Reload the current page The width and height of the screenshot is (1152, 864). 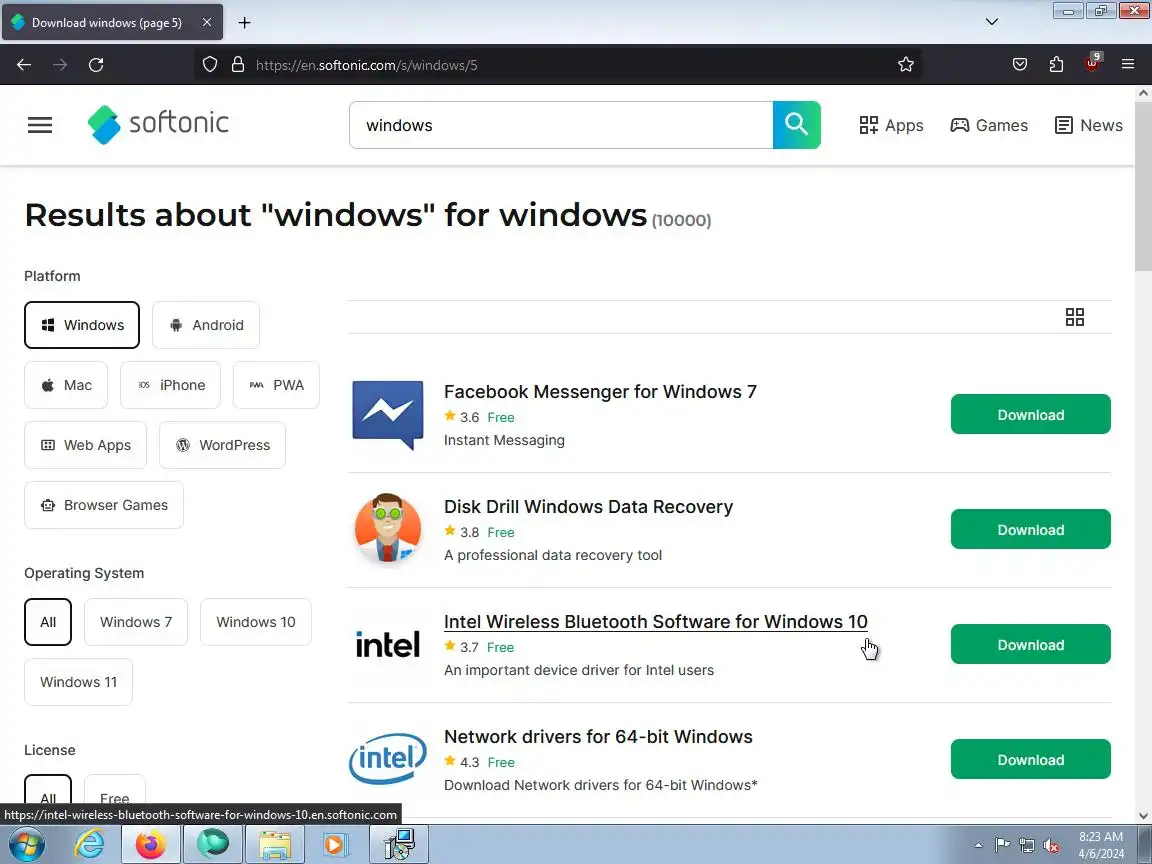pos(96,65)
